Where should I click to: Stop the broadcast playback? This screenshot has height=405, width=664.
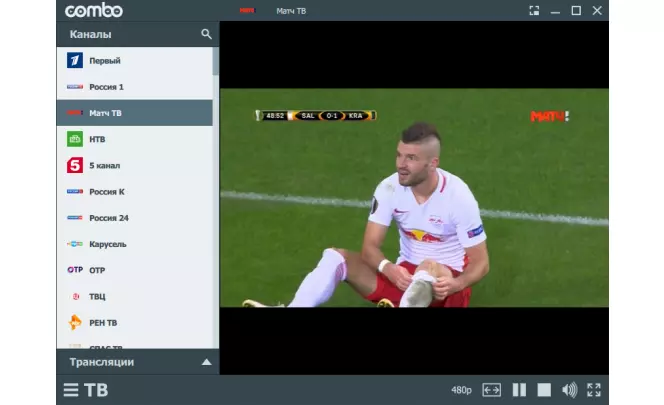click(544, 390)
